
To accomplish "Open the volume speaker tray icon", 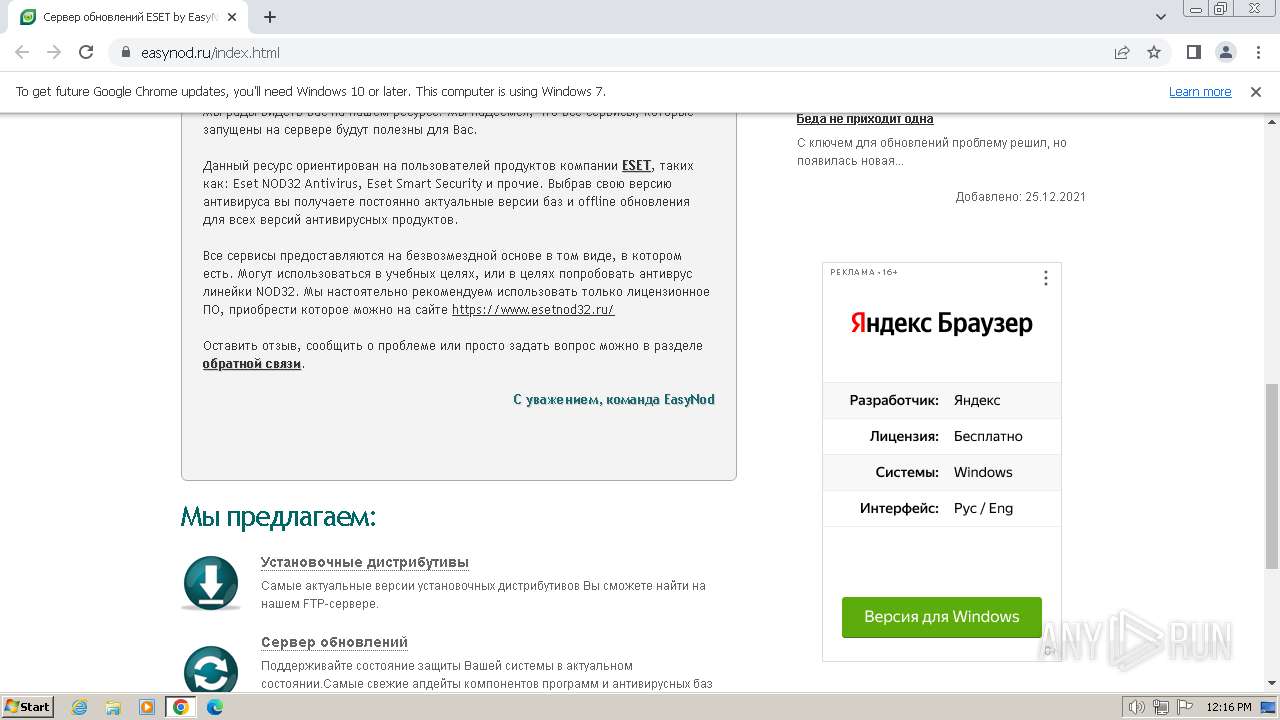I will click(x=1137, y=707).
